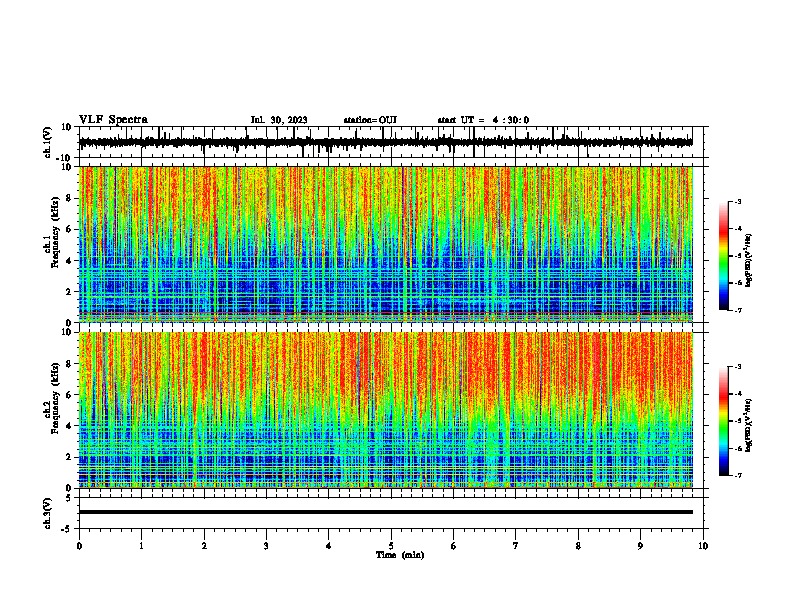Click the ch.2 color scale log(PSD) label
Image resolution: width=792 pixels, height=612 pixels.
click(748, 426)
